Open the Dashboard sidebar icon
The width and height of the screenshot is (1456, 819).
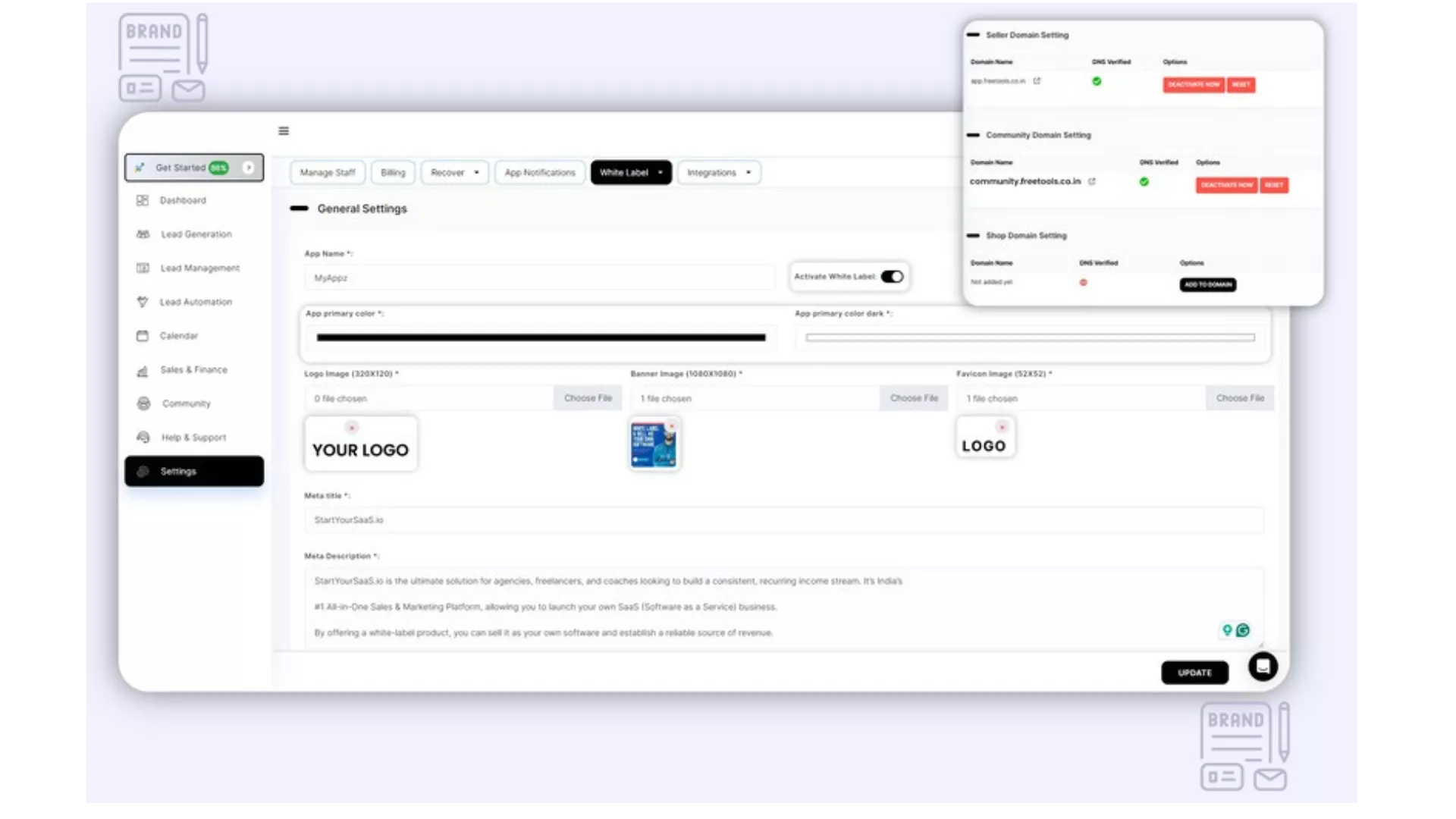[x=143, y=200]
